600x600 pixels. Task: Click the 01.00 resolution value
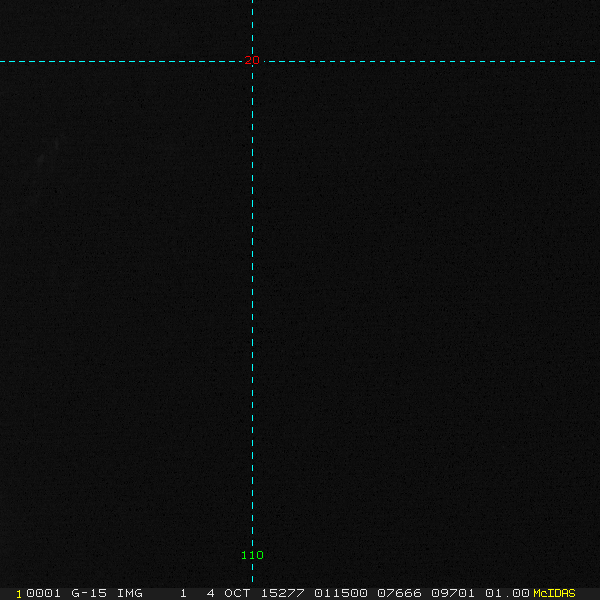pos(507,593)
